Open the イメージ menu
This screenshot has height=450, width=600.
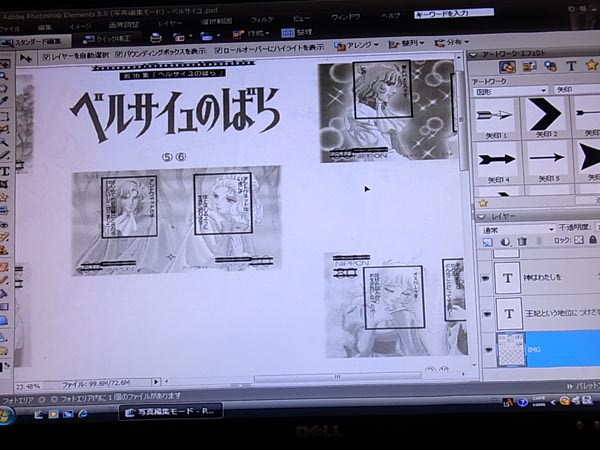click(80, 26)
